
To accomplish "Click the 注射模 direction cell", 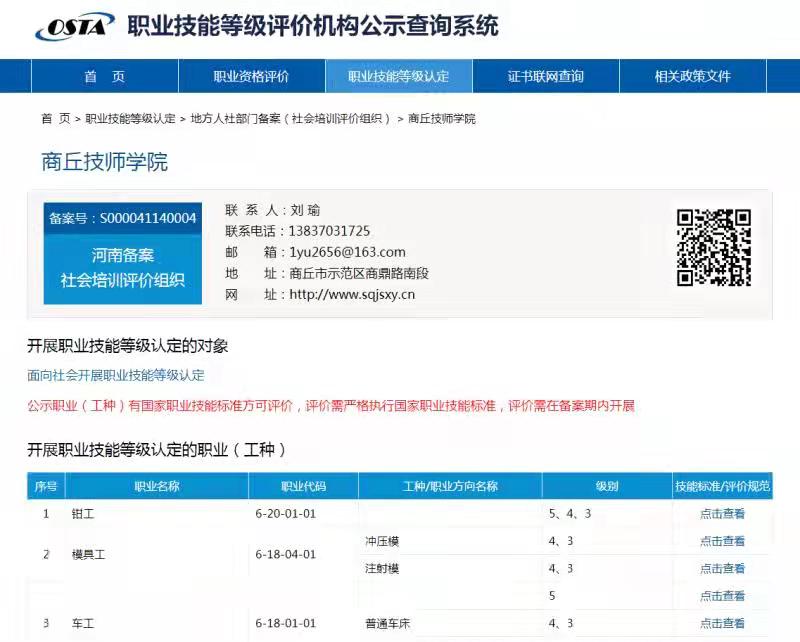I will pyautogui.click(x=382, y=569).
